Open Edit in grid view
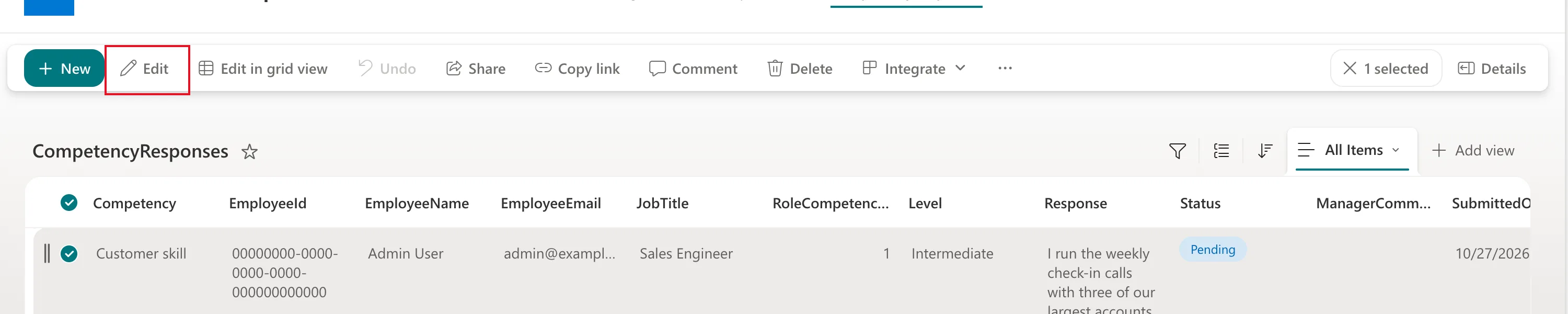The image size is (1568, 314). pyautogui.click(x=263, y=68)
